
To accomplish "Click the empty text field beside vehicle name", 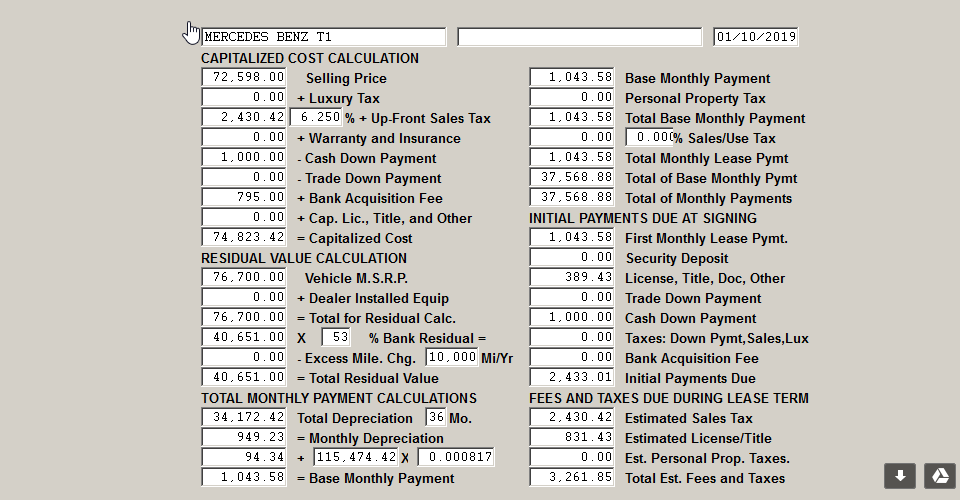I will pos(580,37).
